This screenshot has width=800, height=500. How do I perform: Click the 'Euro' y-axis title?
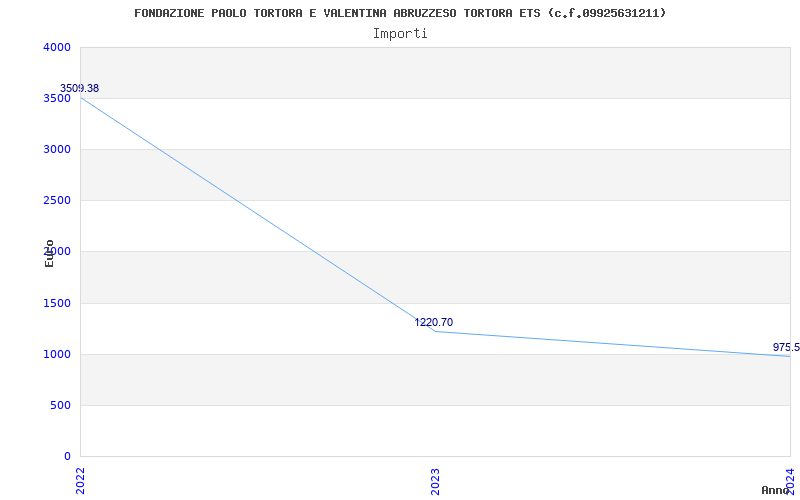tap(49, 253)
